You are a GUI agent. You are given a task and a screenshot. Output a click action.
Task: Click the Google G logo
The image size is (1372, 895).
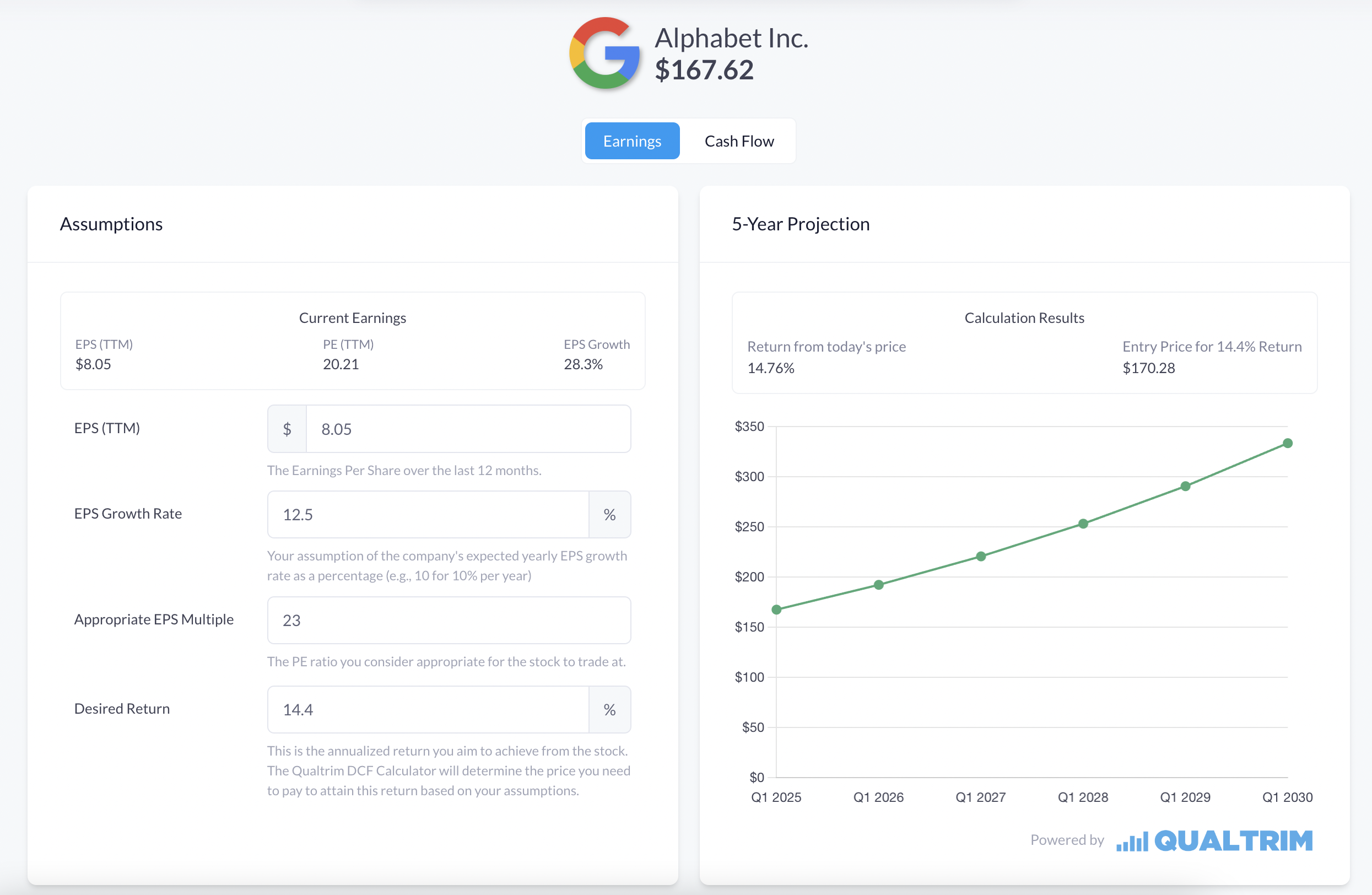[x=604, y=53]
